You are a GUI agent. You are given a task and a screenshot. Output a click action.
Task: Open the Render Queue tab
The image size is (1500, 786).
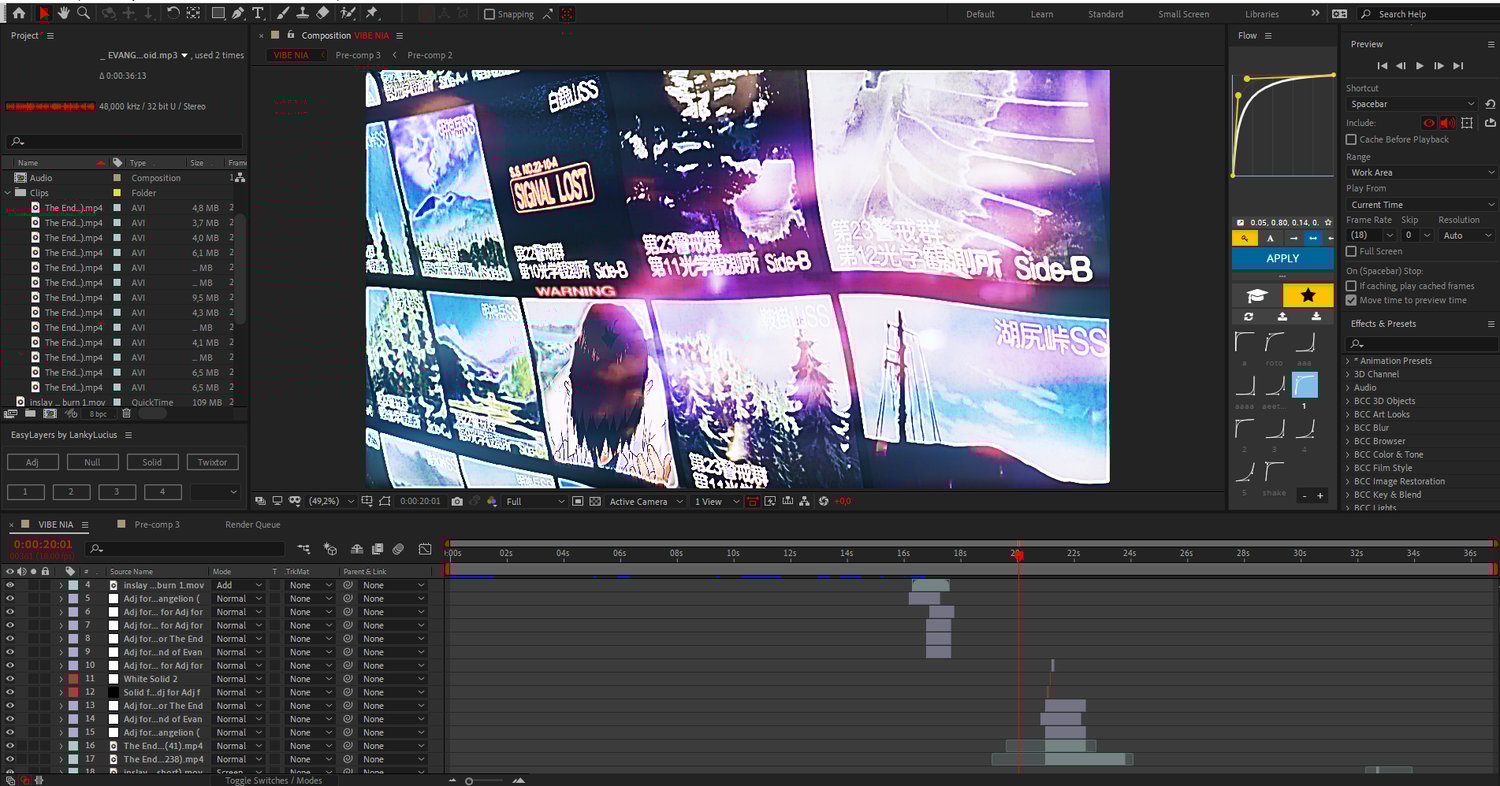[253, 524]
